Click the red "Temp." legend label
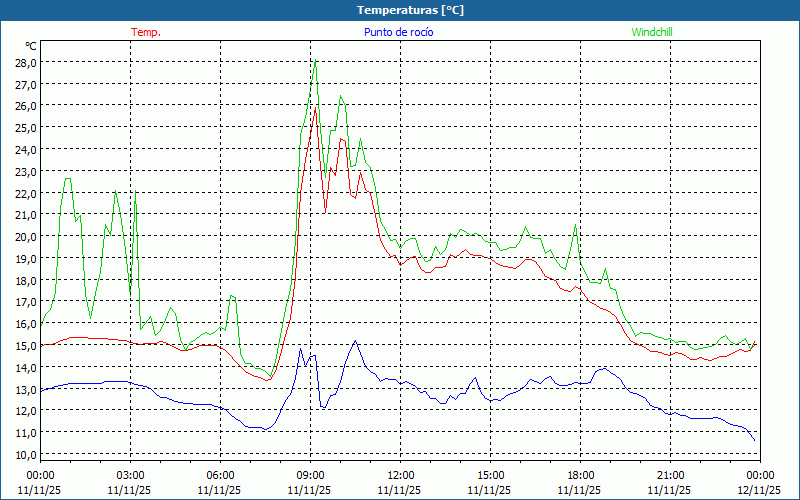Image resolution: width=800 pixels, height=500 pixels. point(146,32)
